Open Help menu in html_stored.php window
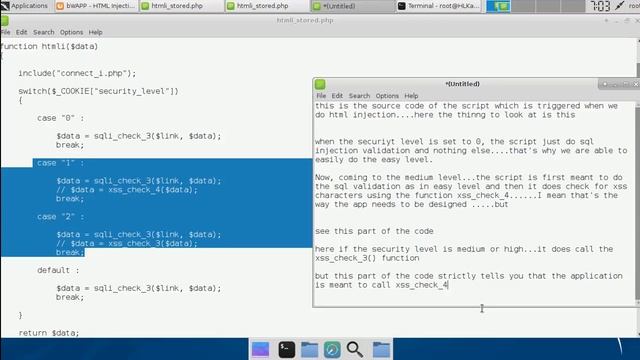The image size is (640, 360). click(95, 32)
